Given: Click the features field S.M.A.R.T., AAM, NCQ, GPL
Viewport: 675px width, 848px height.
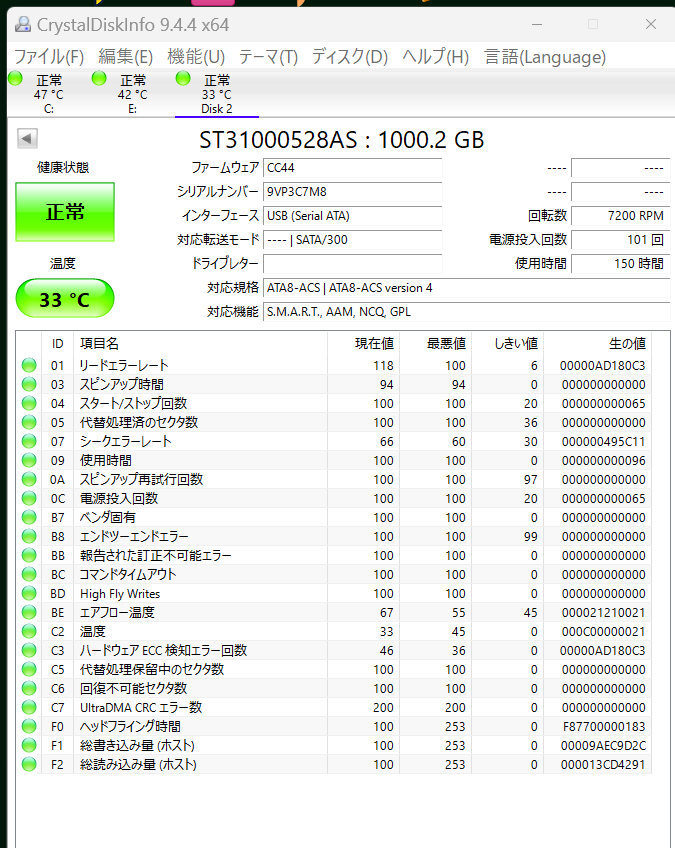Looking at the screenshot, I should click(466, 312).
